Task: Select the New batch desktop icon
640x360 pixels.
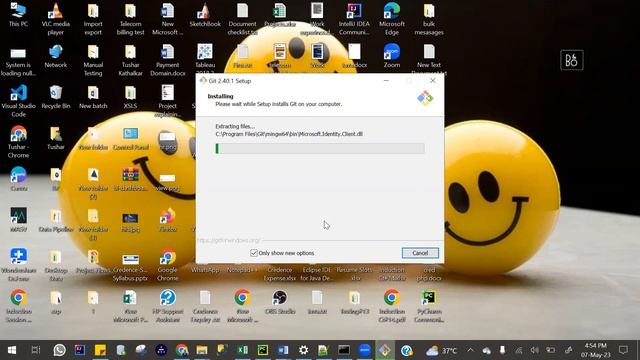Action: click(x=93, y=97)
